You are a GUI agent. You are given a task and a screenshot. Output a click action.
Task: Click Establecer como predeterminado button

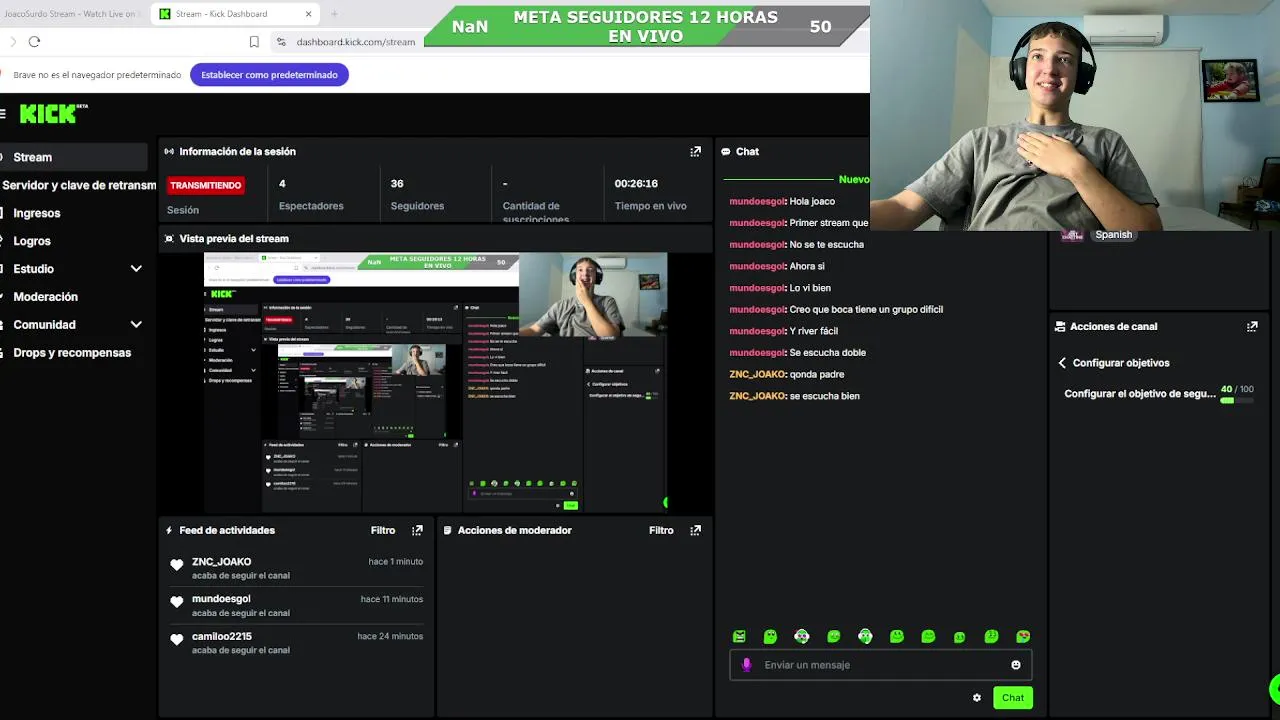[x=269, y=75]
